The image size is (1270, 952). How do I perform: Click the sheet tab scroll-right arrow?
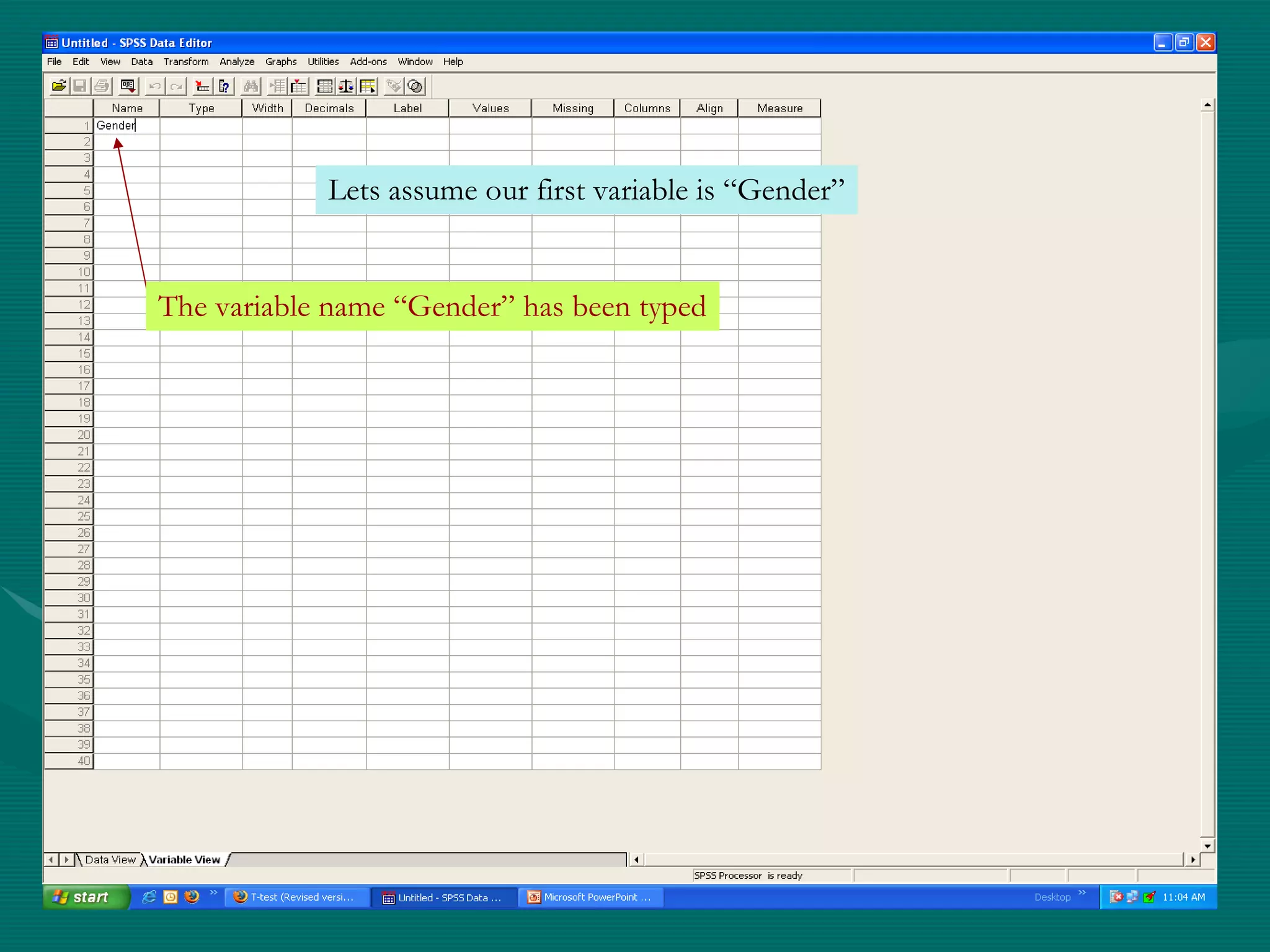pos(66,860)
